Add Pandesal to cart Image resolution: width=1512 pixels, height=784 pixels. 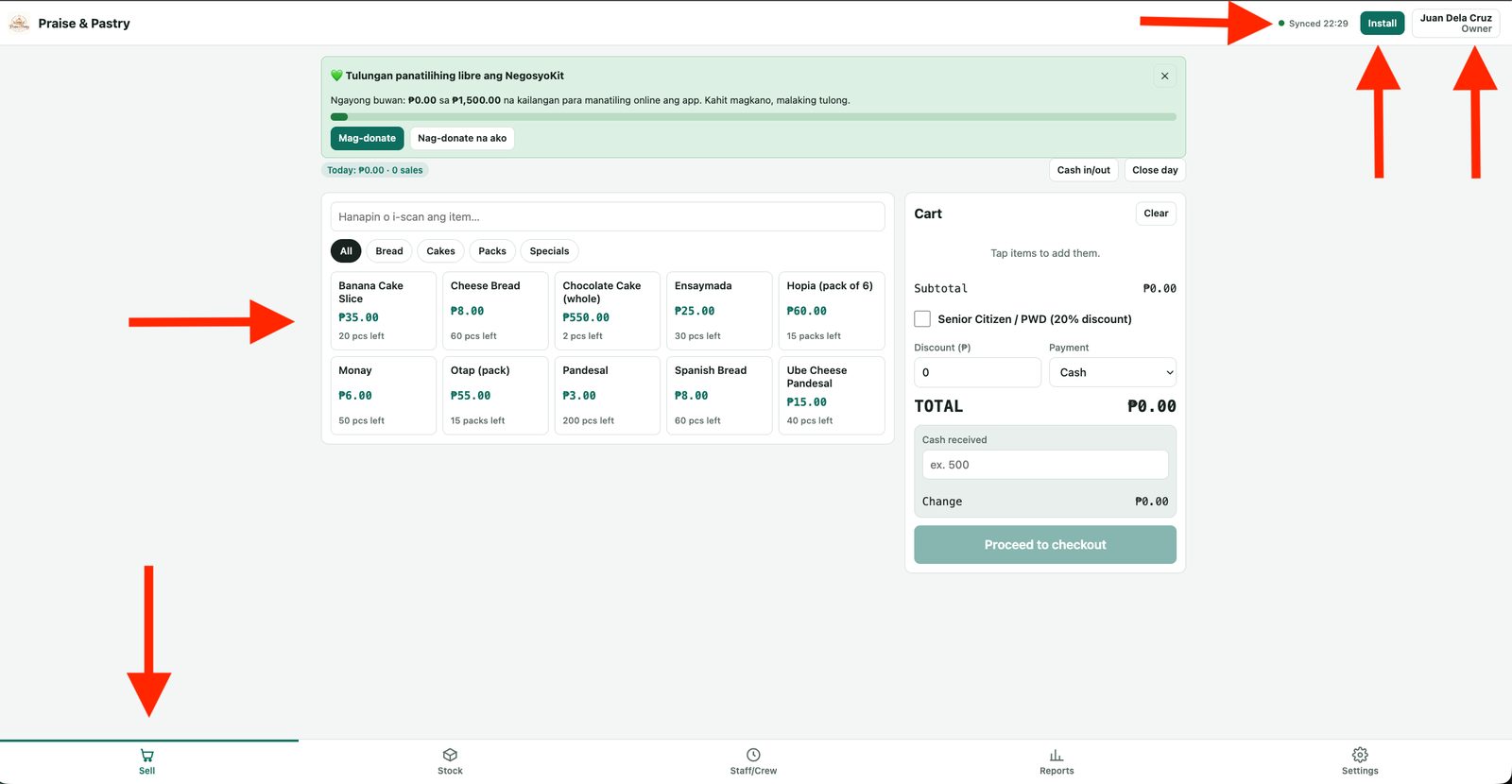pyautogui.click(x=608, y=396)
